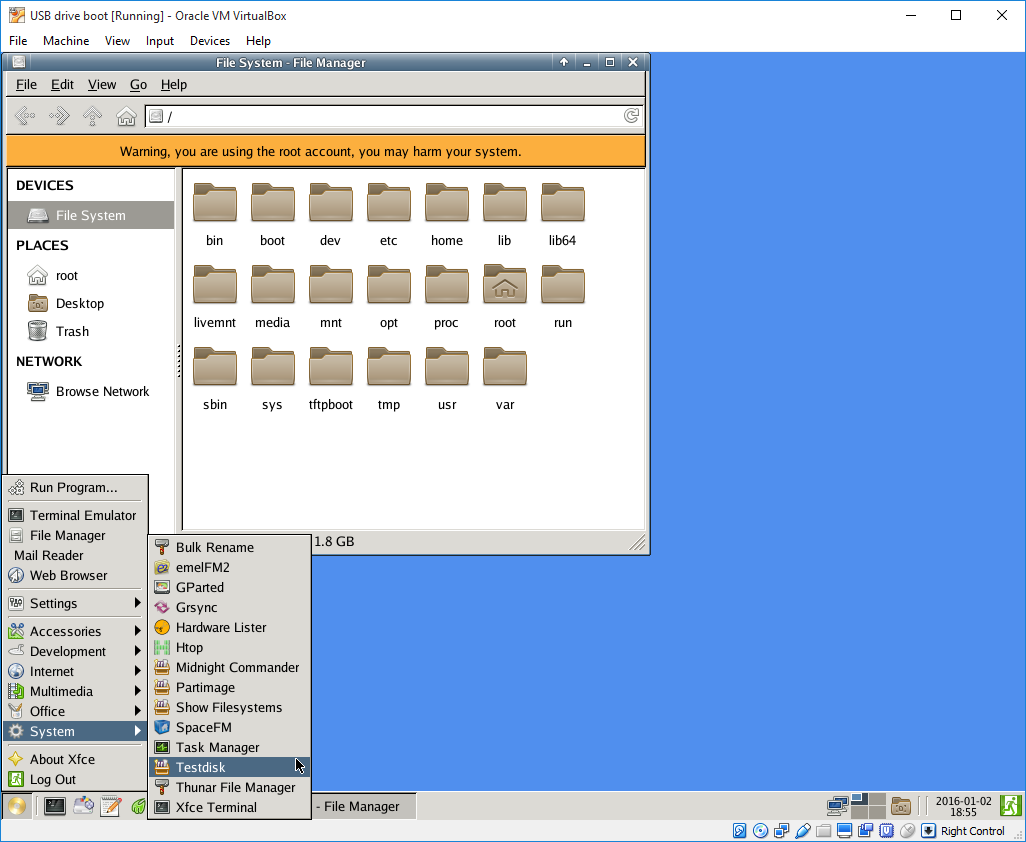The width and height of the screenshot is (1026, 842).
Task: Open Htop from the System submenu
Action: click(x=229, y=648)
